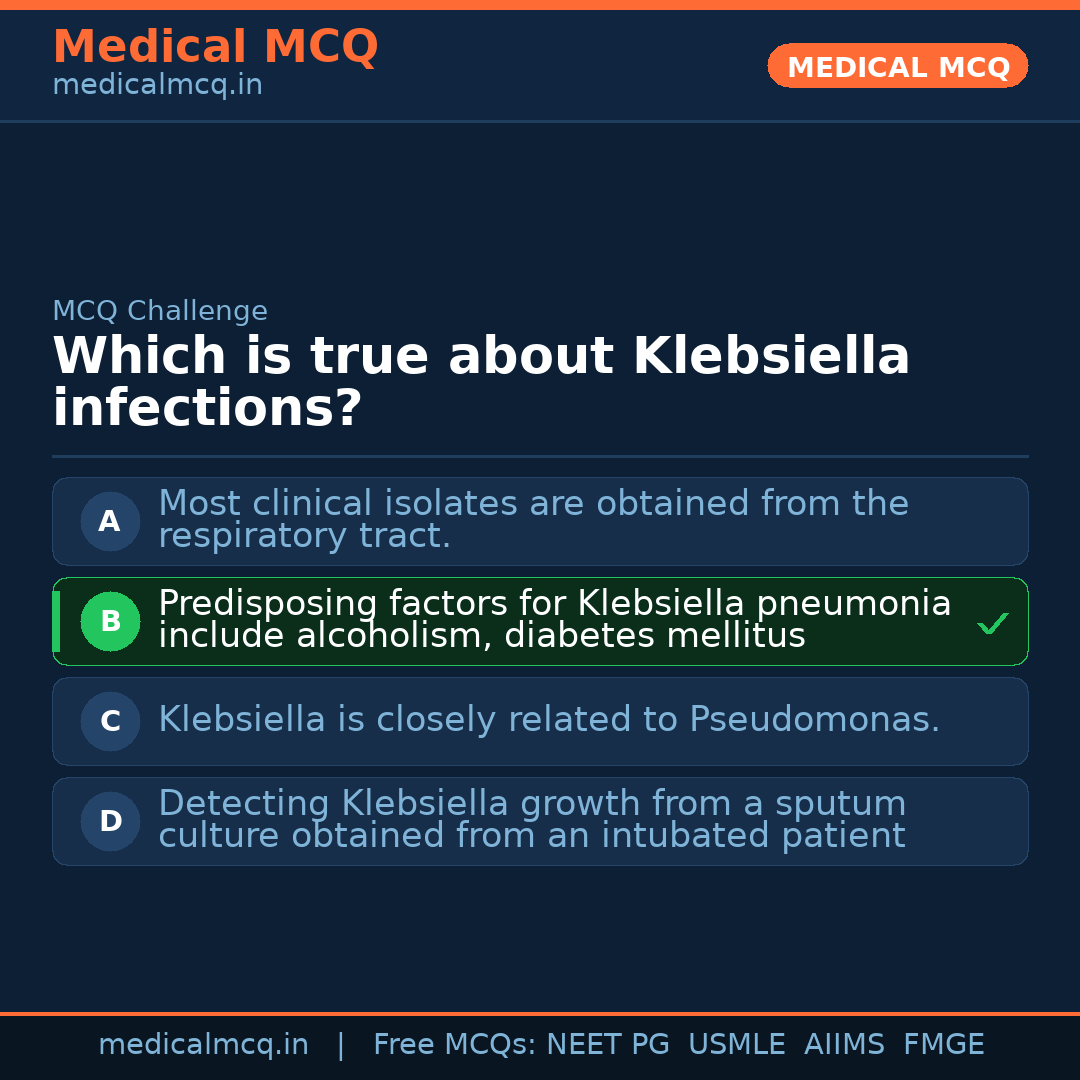Click AIIMS in the footer
This screenshot has height=1080, width=1080.
(844, 1045)
